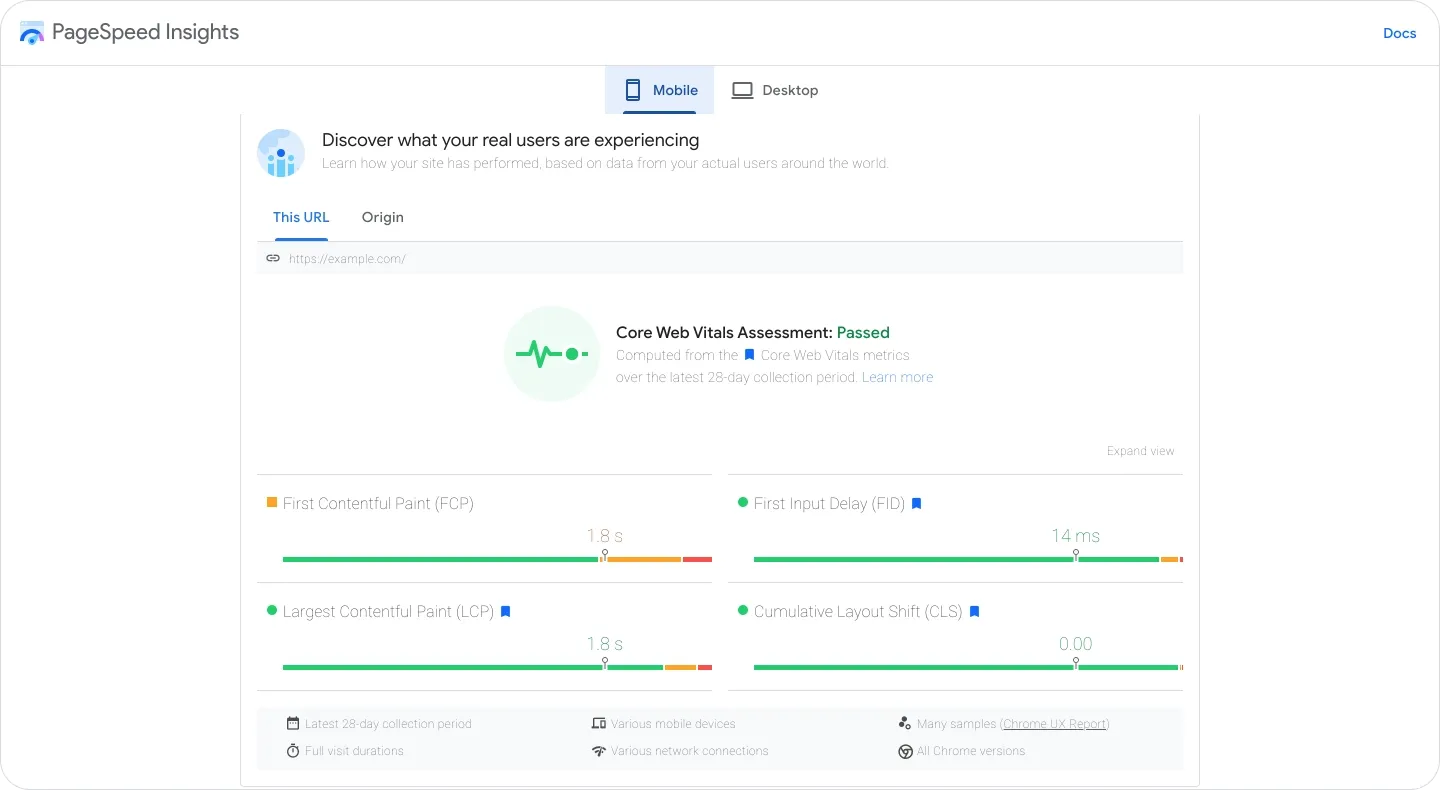Click the heading Discover what your real users are experiencing

coord(510,140)
